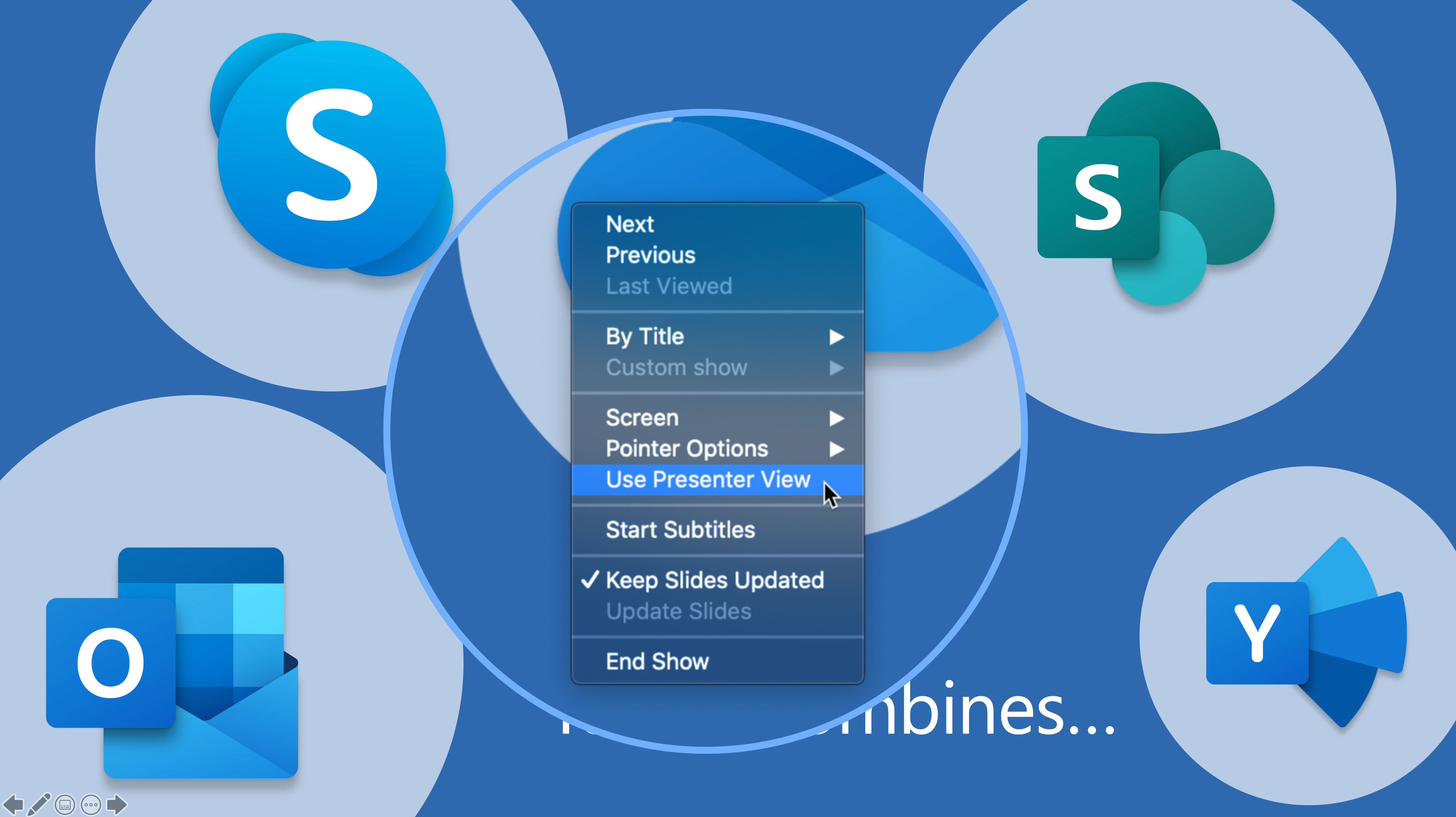Select the Next slide menu item
1456x817 pixels.
630,223
